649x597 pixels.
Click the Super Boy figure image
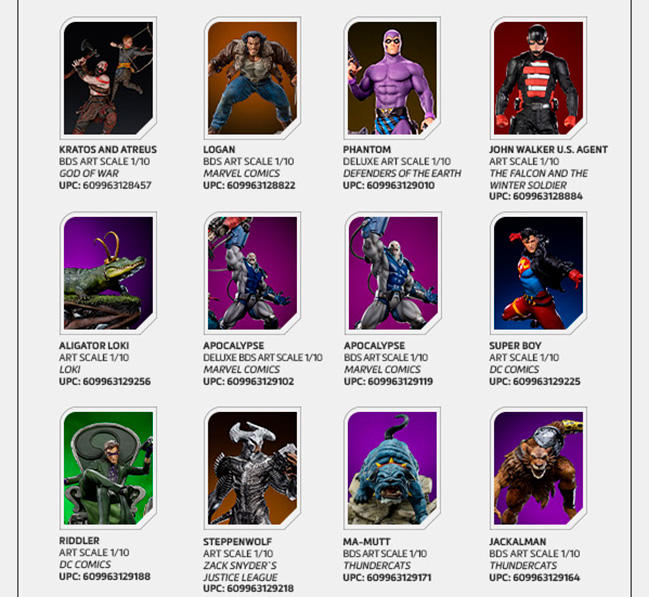pos(538,273)
